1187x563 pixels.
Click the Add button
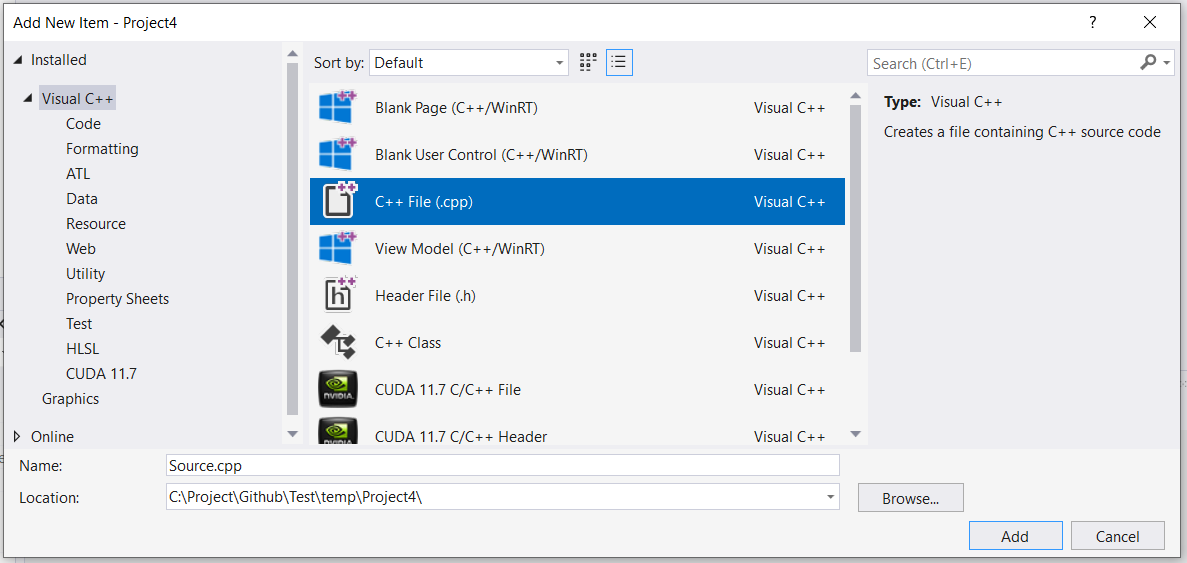[1015, 536]
